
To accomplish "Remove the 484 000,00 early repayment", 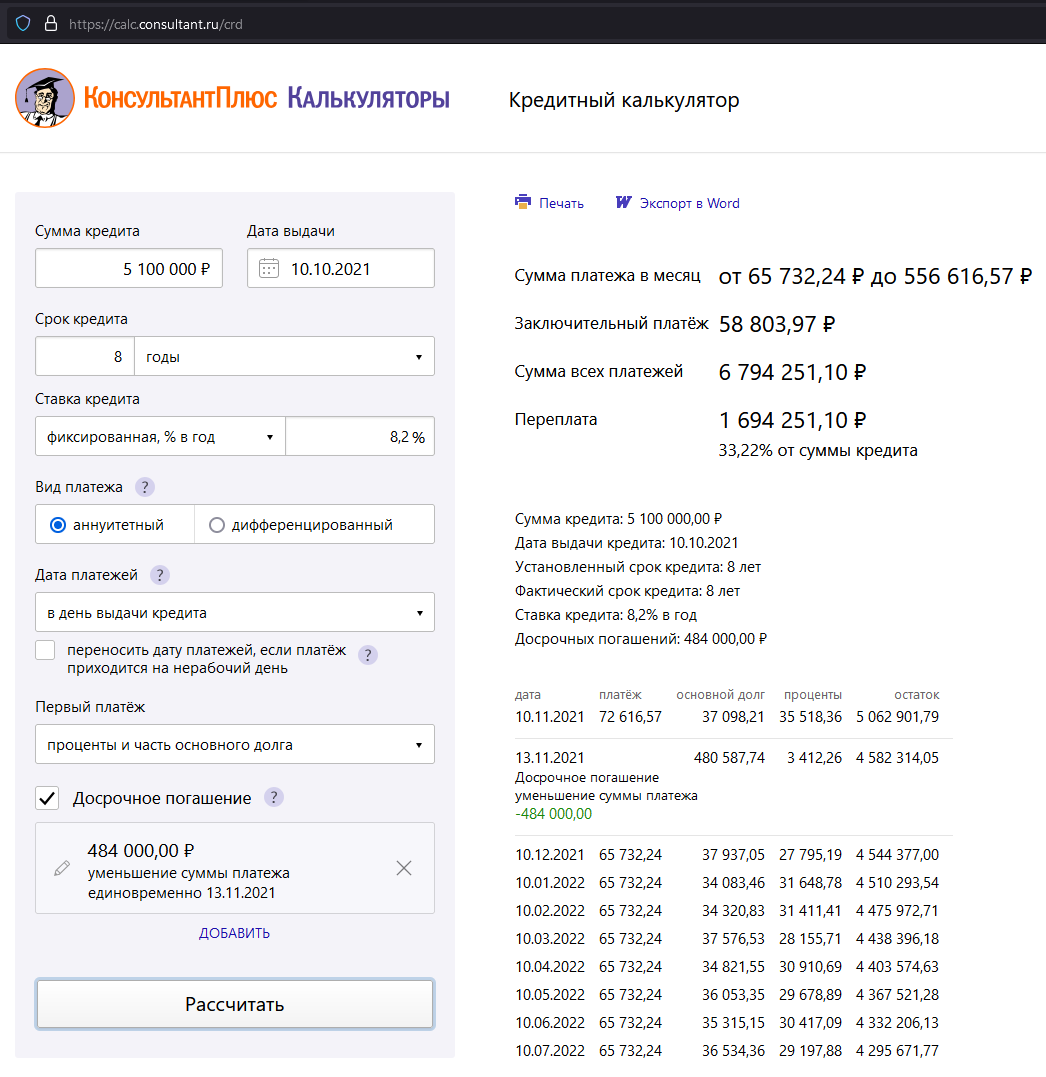I will pos(404,868).
